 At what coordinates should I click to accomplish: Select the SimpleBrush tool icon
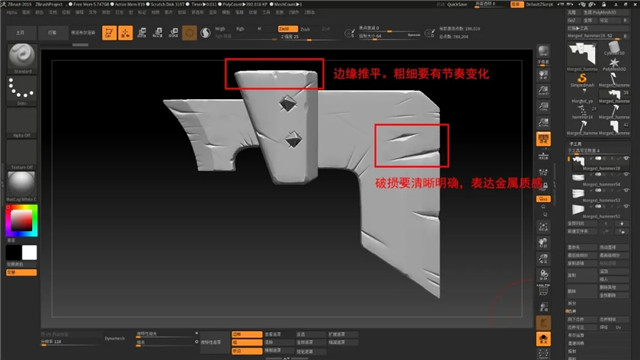coord(582,79)
